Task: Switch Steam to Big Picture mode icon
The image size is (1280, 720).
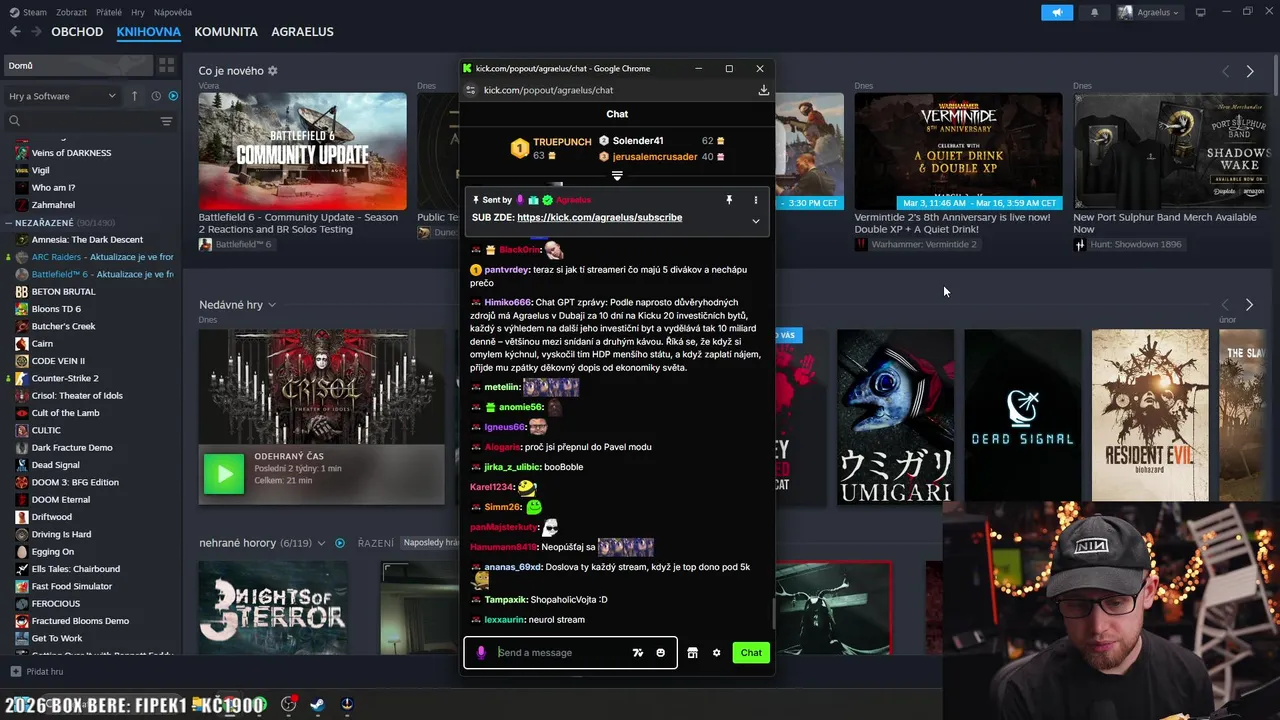Action: click(x=1201, y=12)
